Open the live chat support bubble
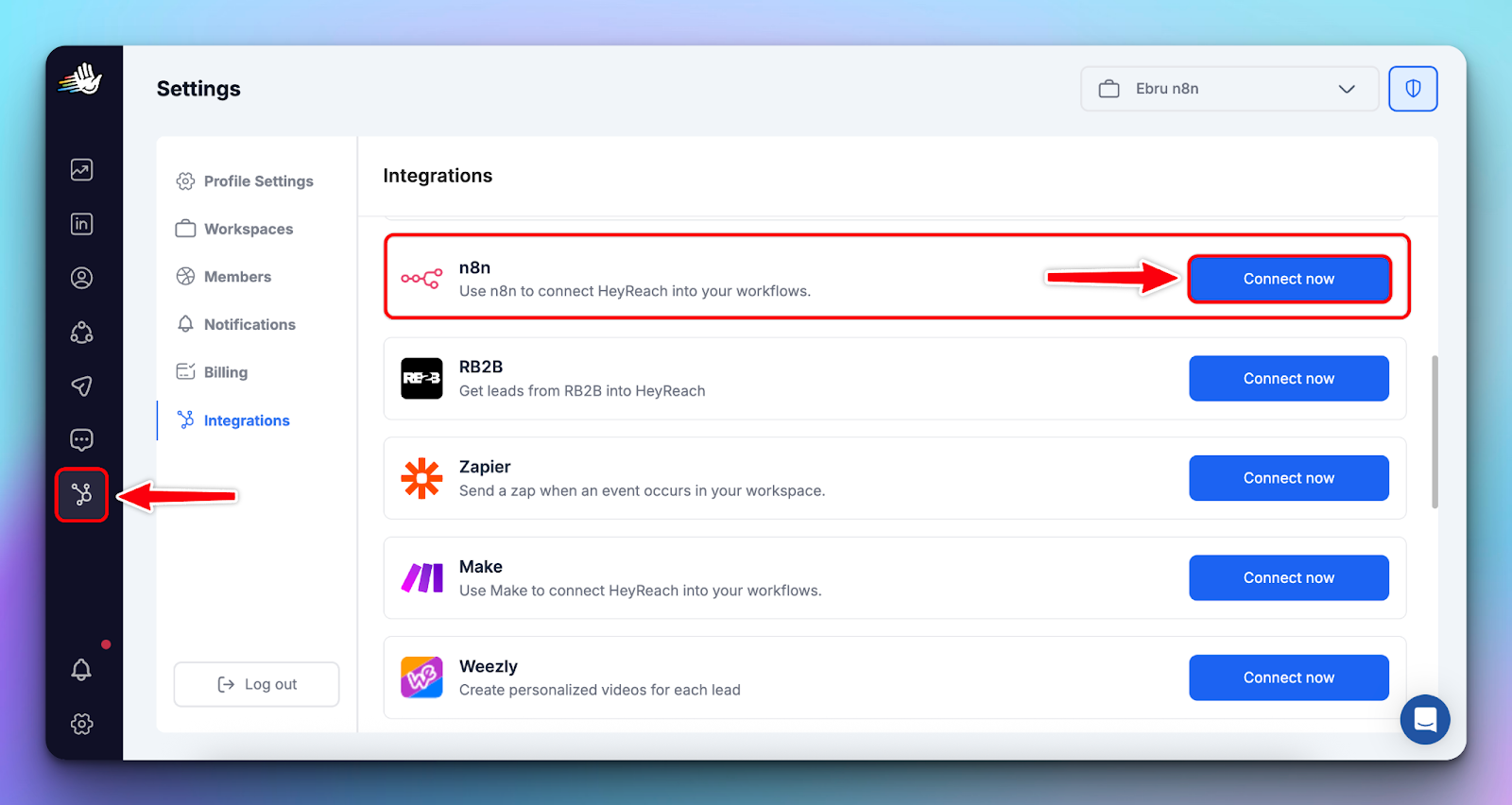This screenshot has width=1512, height=805. 1425,720
